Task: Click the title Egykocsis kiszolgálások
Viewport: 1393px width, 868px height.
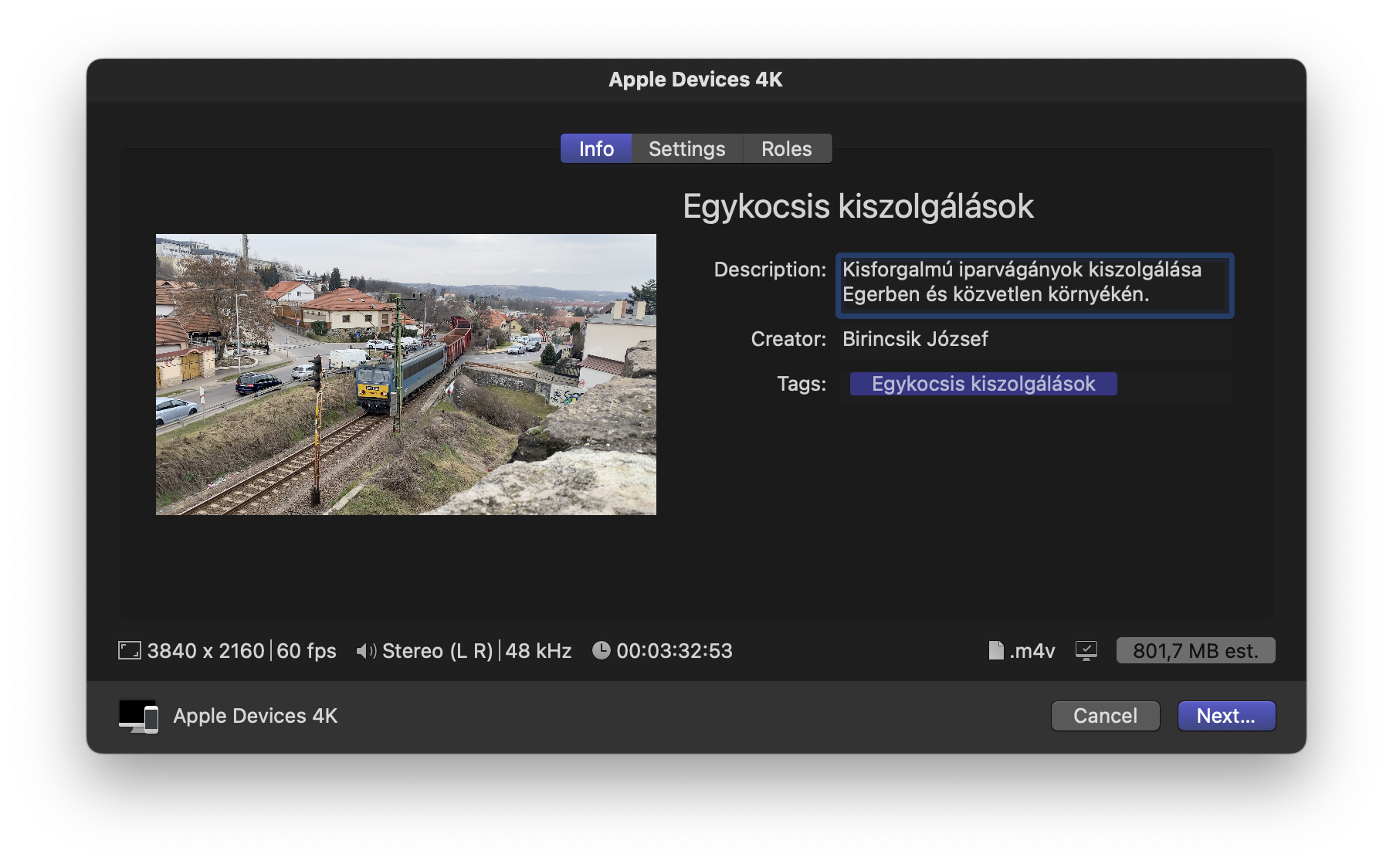Action: pyautogui.click(x=858, y=207)
